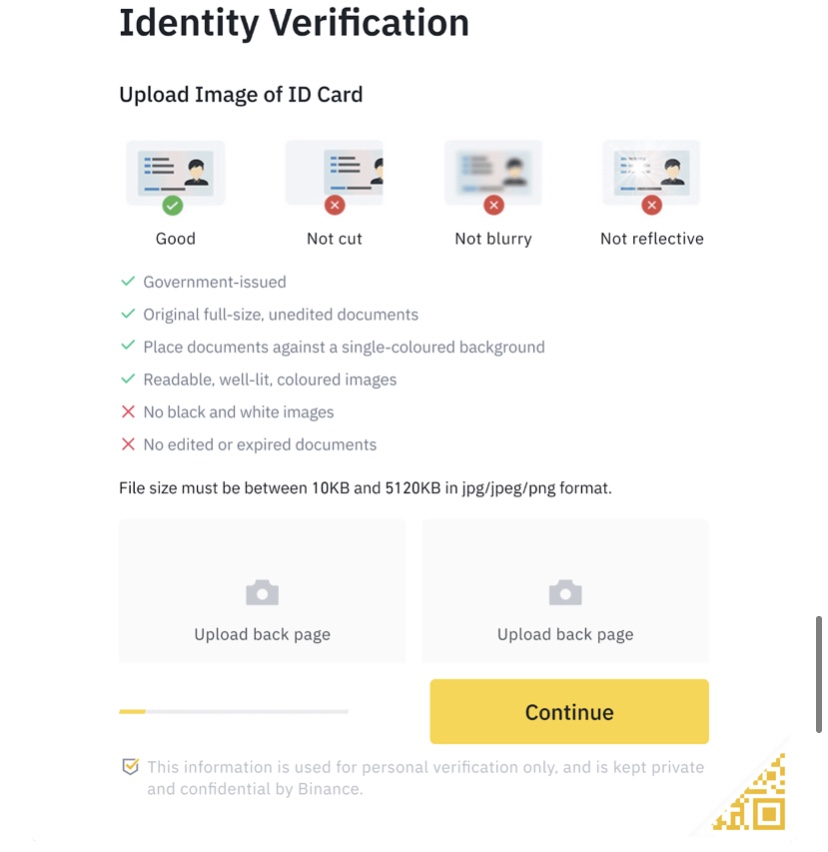Click the camera icon in the first upload box
Screen dimensions: 828x852
point(262,593)
